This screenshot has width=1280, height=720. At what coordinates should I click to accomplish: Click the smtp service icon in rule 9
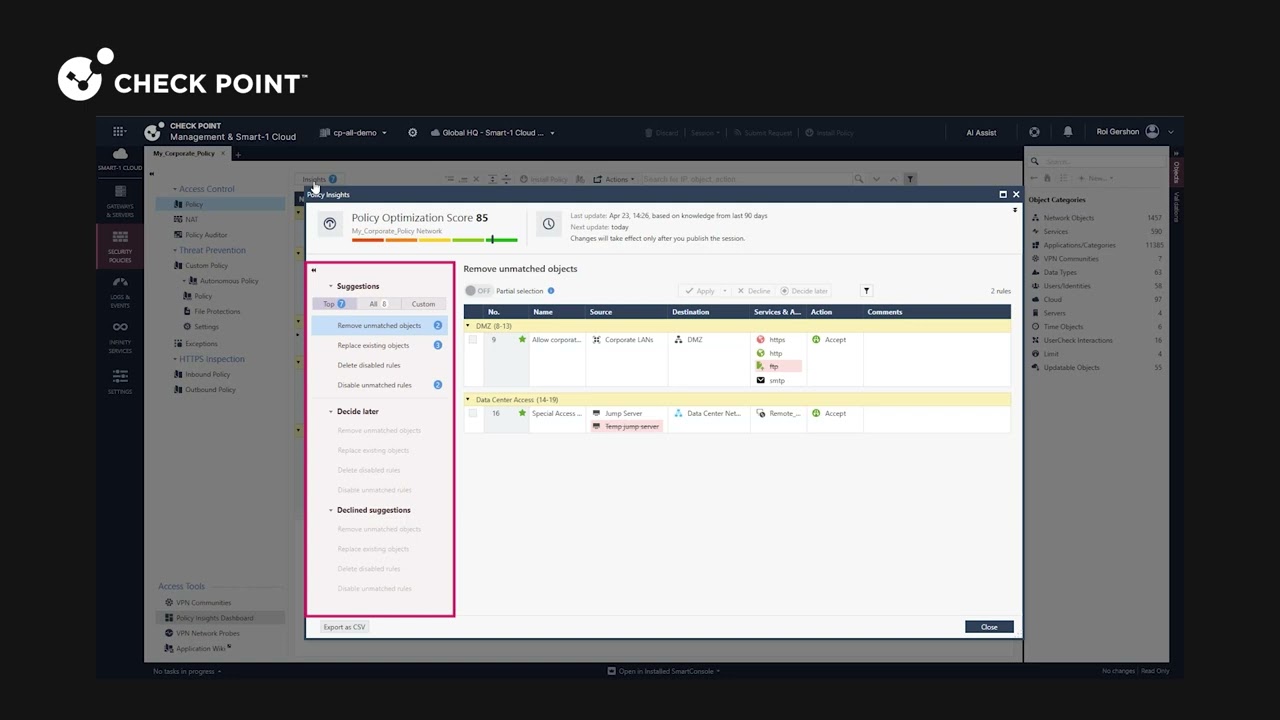(x=760, y=380)
